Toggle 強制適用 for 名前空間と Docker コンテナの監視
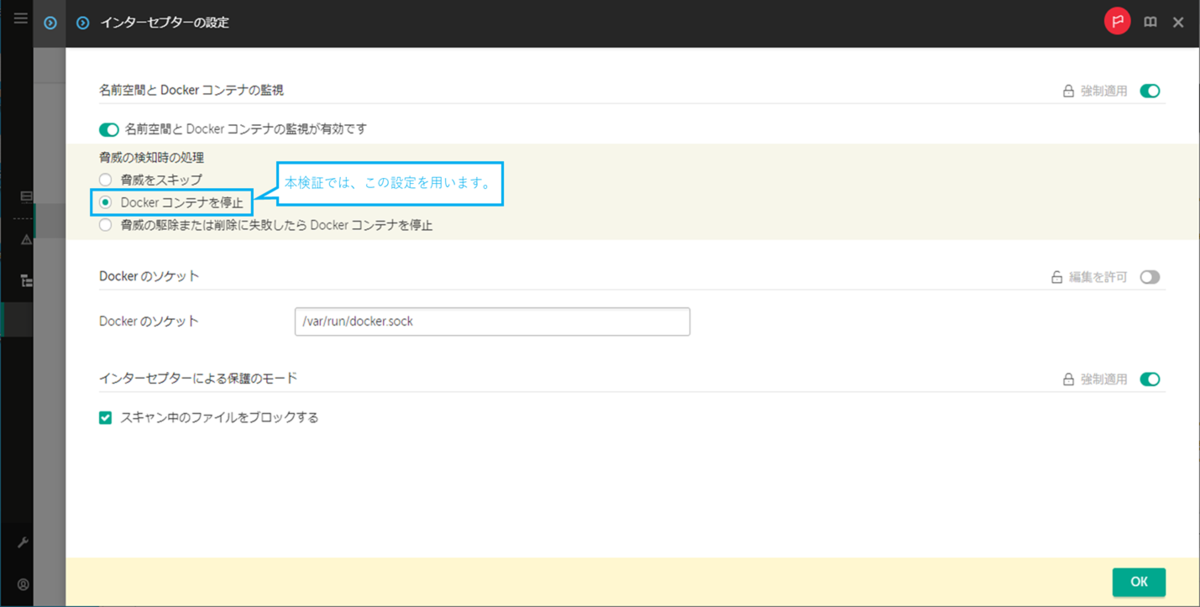The image size is (1200, 607). 1150,89
